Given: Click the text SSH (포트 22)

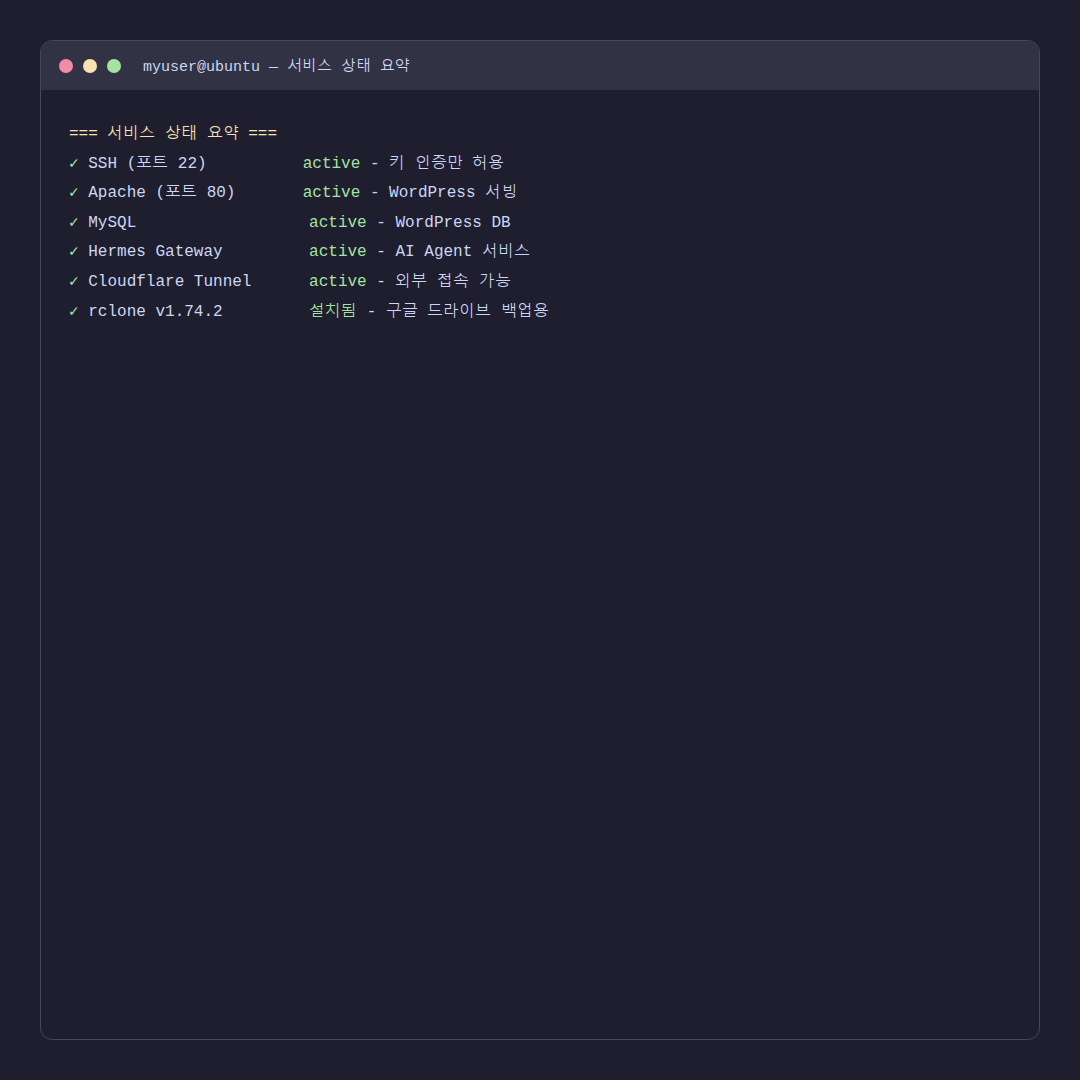Looking at the screenshot, I should point(147,163).
